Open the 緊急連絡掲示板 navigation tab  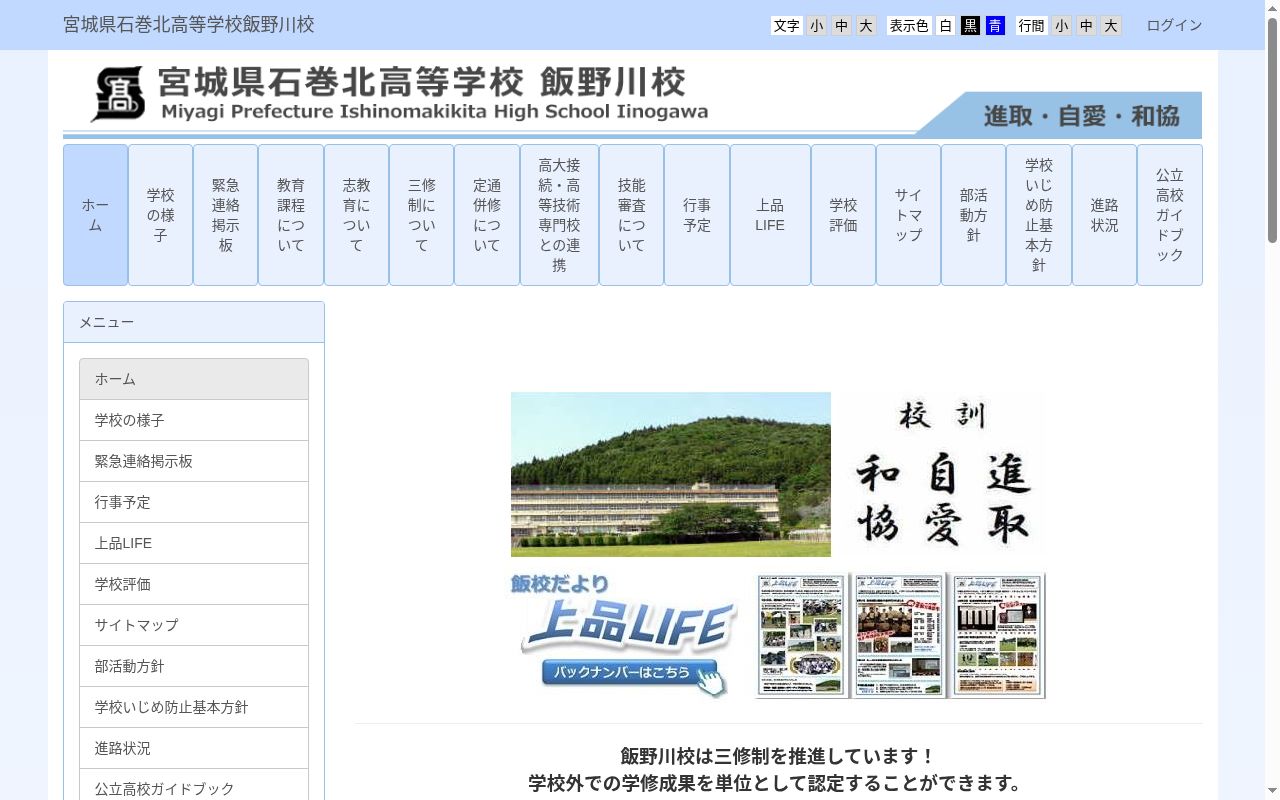tap(226, 215)
